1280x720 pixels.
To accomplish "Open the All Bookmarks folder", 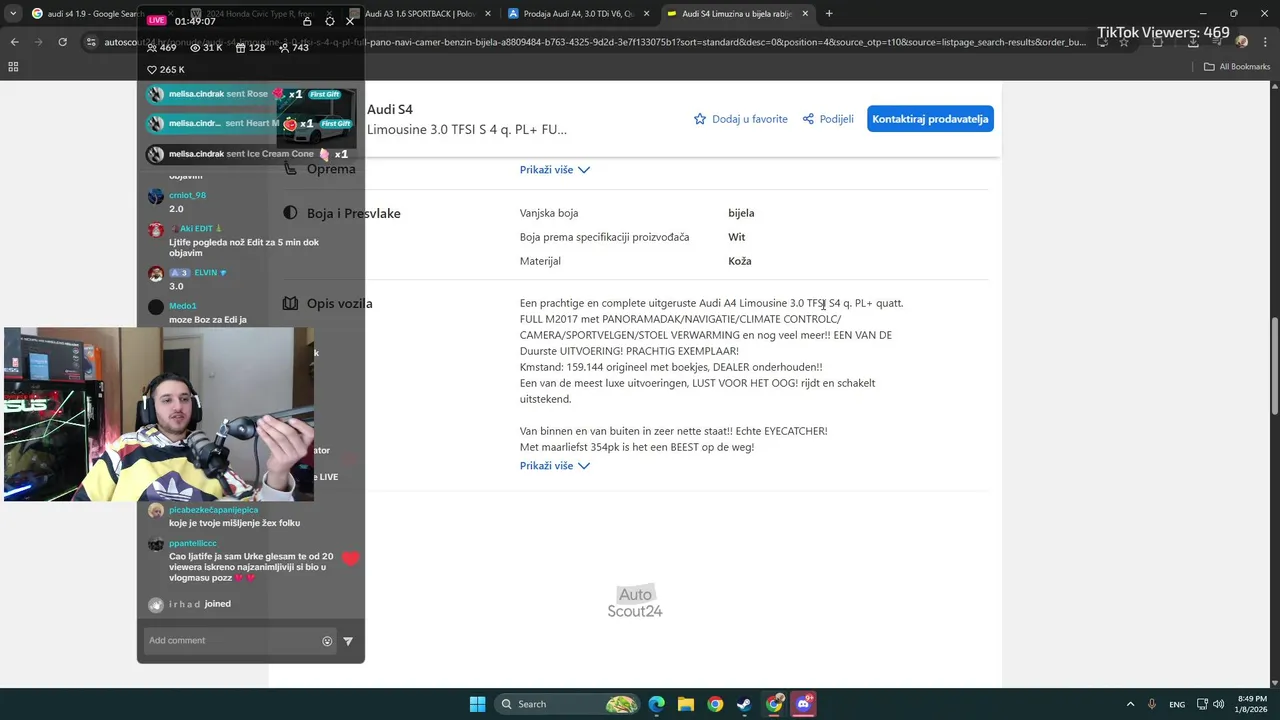I will pyautogui.click(x=1237, y=67).
